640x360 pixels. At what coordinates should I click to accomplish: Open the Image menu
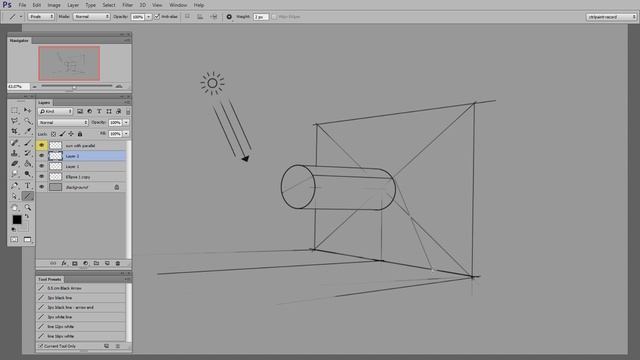pos(54,5)
